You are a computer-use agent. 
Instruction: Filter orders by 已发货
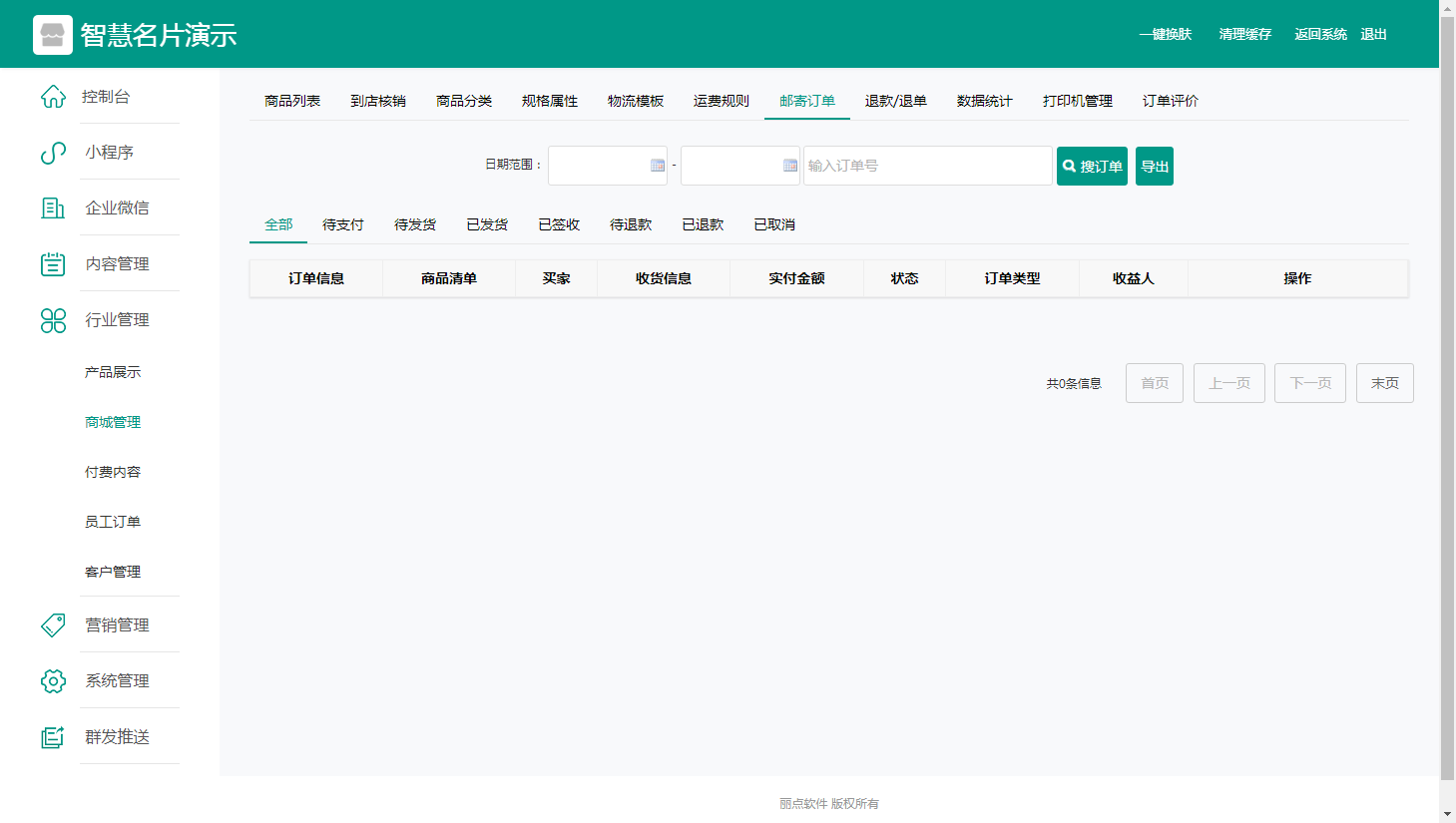[x=487, y=224]
